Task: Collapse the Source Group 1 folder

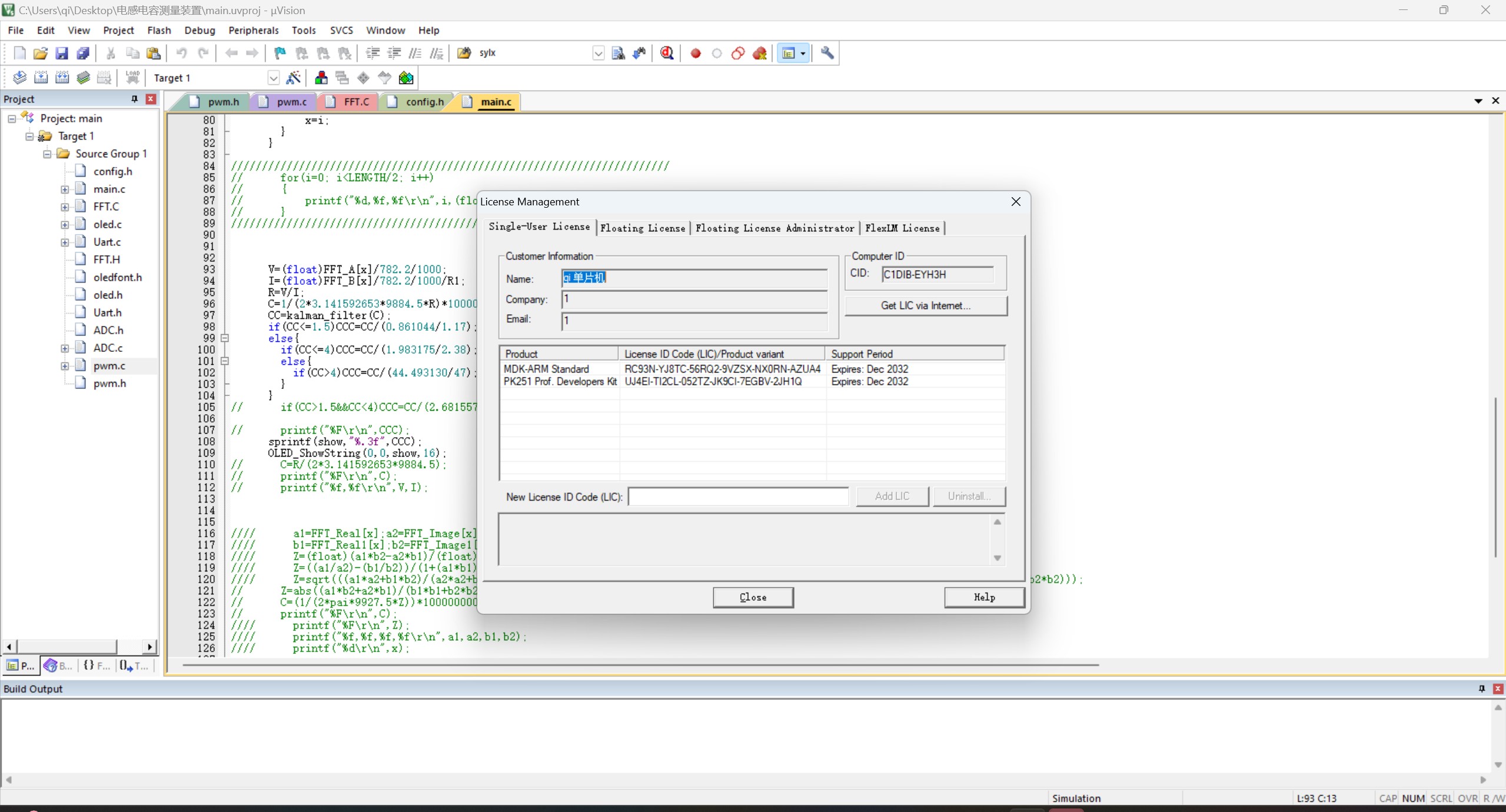Action: [x=47, y=154]
